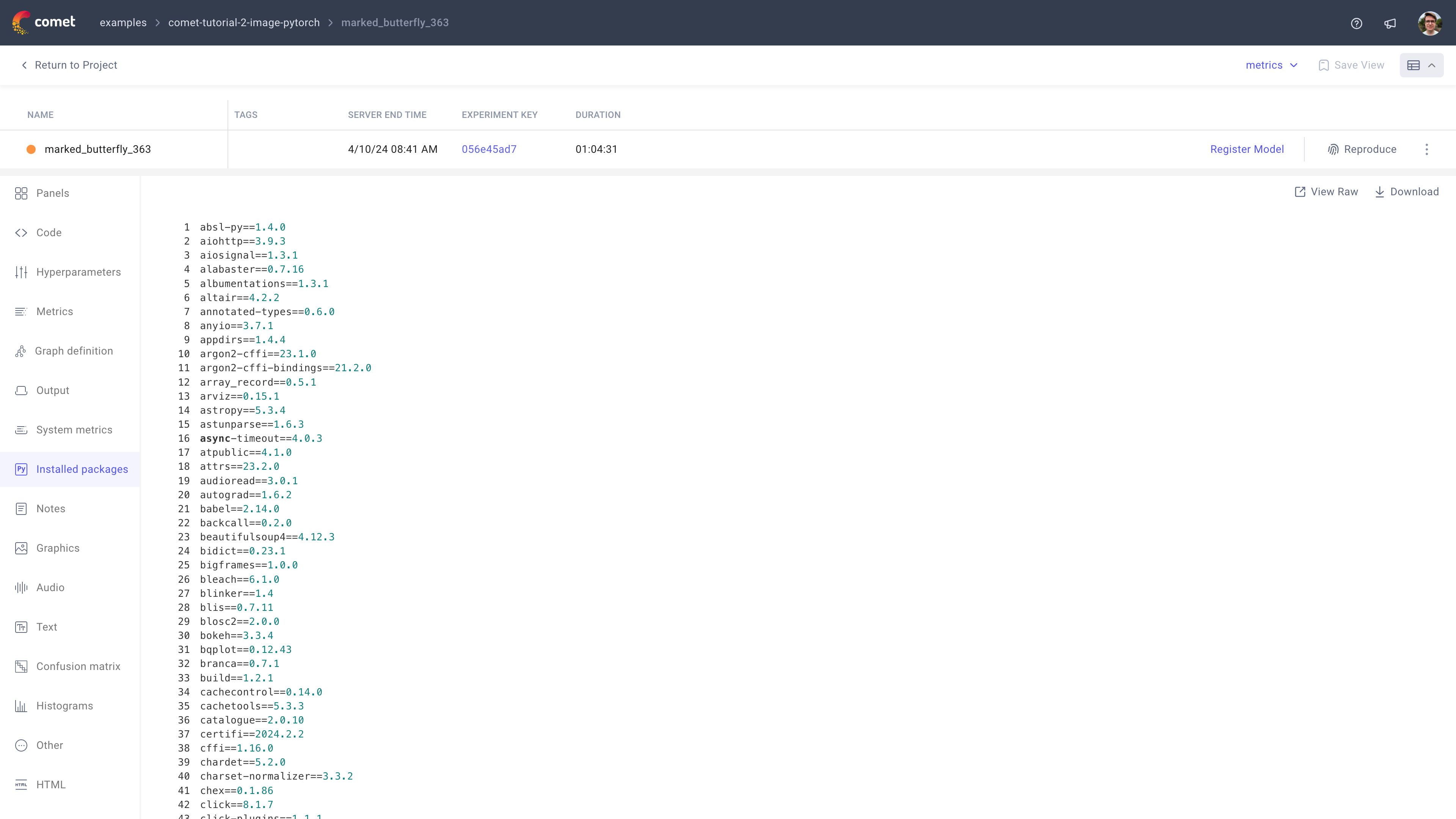Click the help question mark icon
Screen dimensions: 1456x819
coord(1357,23)
